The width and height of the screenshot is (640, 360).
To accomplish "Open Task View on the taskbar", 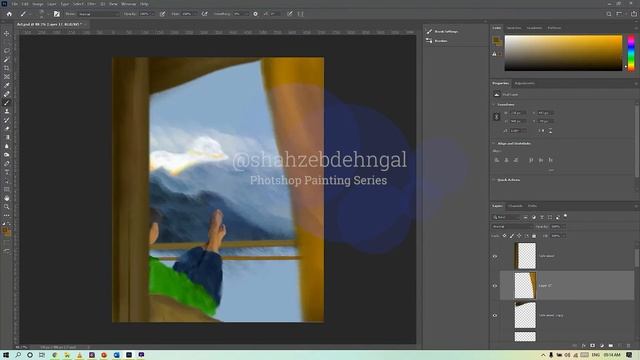I will pyautogui.click(x=42, y=355).
